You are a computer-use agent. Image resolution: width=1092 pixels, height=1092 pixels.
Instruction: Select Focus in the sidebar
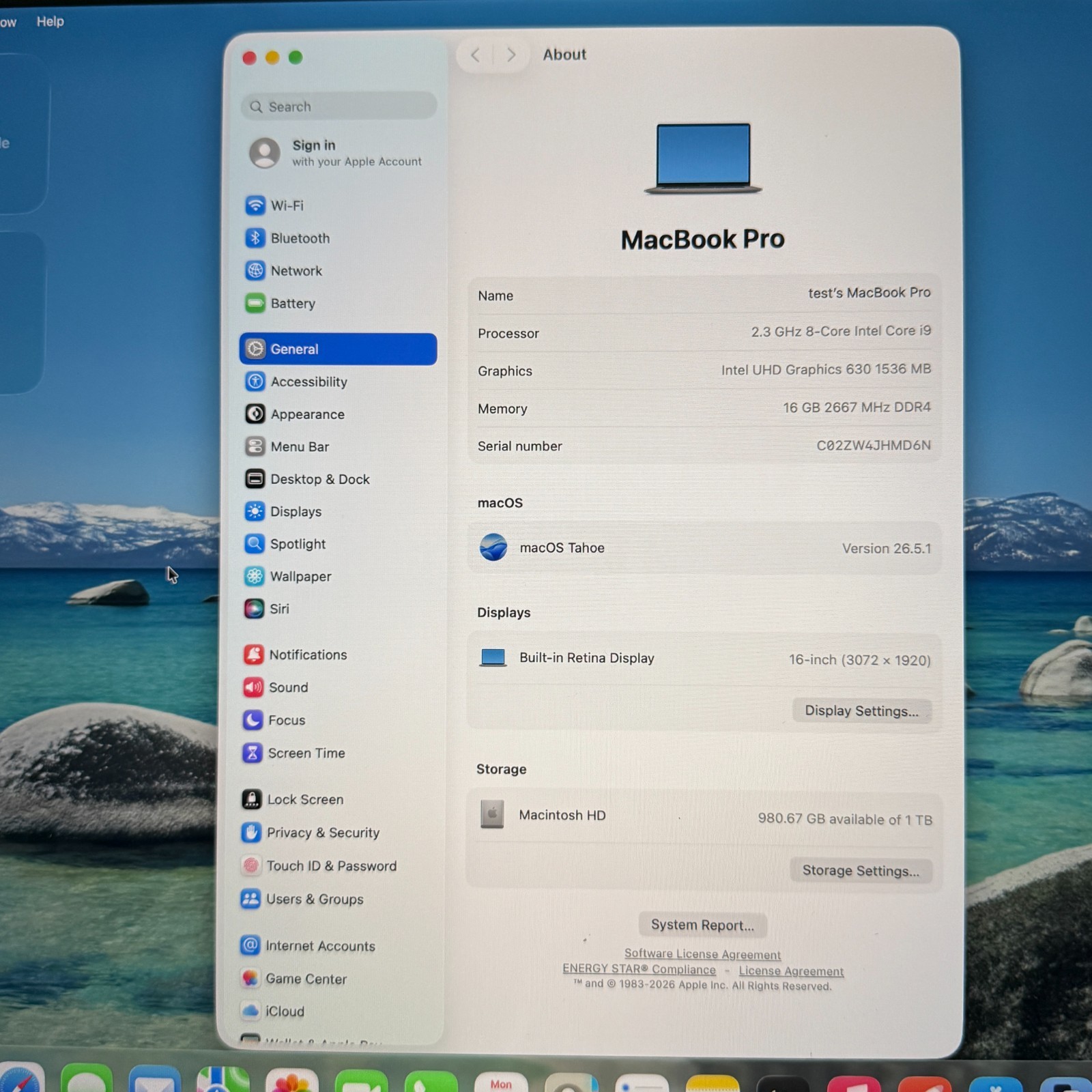338,720
